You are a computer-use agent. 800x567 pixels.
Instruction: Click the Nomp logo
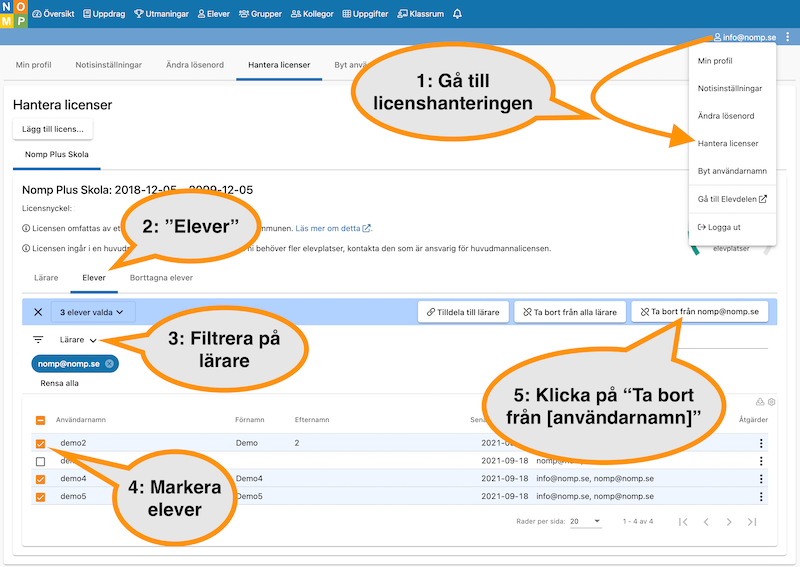pos(14,14)
